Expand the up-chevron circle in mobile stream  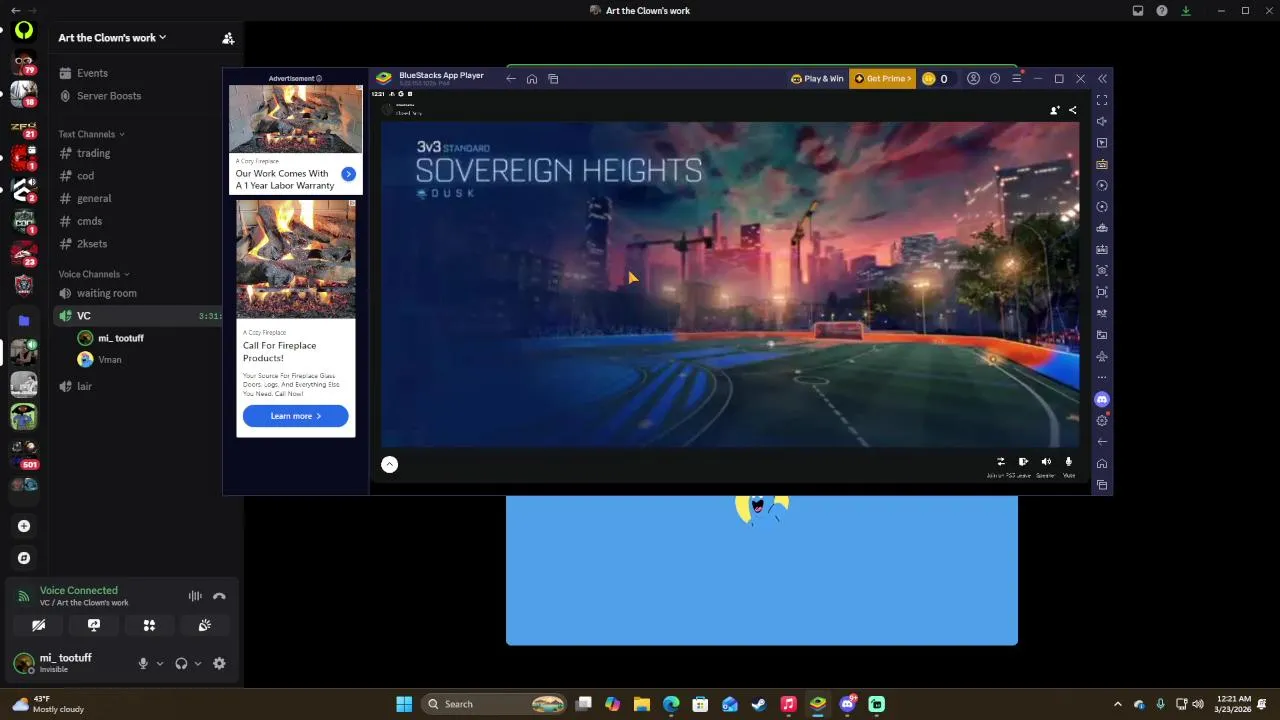click(389, 464)
